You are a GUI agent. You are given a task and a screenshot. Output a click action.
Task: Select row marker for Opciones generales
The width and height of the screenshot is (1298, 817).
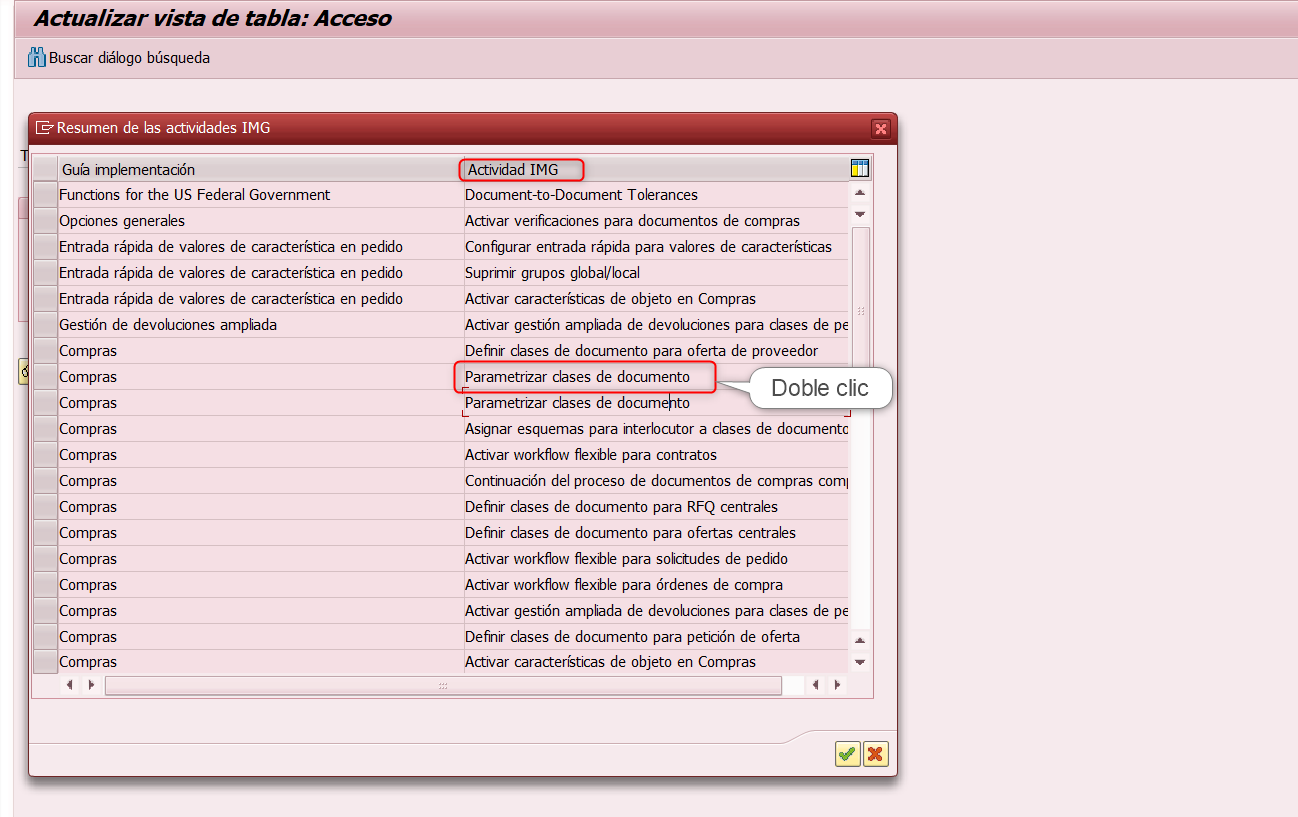click(x=45, y=221)
